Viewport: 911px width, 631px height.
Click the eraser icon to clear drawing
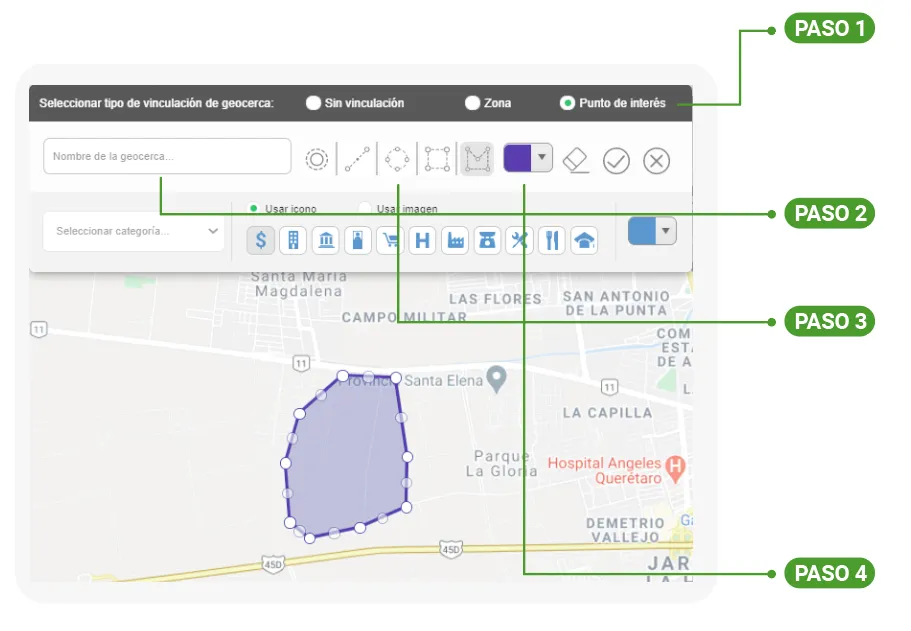[576, 160]
